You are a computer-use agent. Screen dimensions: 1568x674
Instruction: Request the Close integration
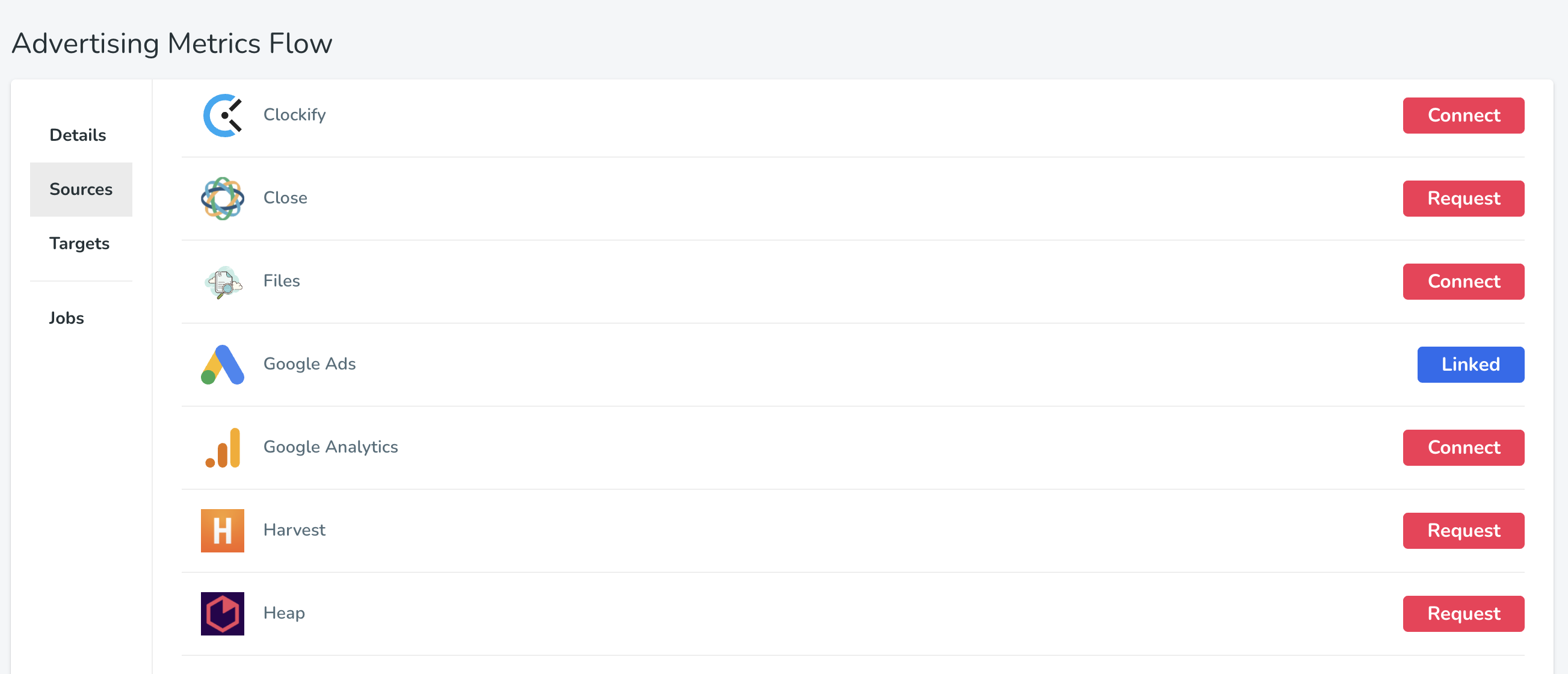pyautogui.click(x=1463, y=198)
